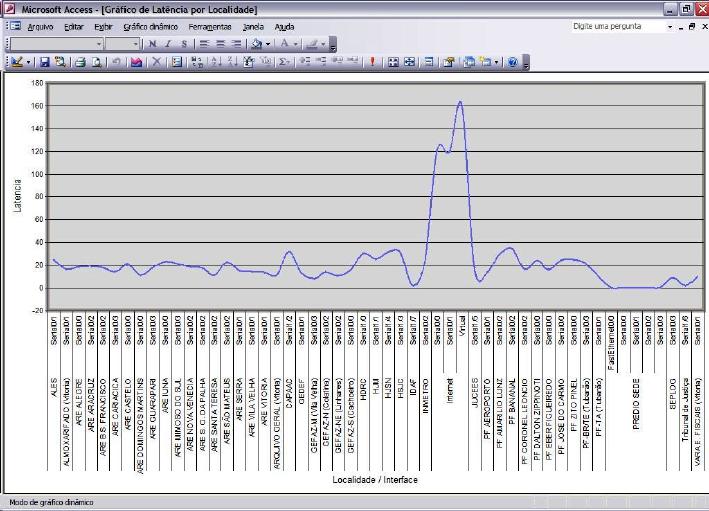Sort ascending with the A-Z icon
The image size is (709, 511).
(216, 62)
